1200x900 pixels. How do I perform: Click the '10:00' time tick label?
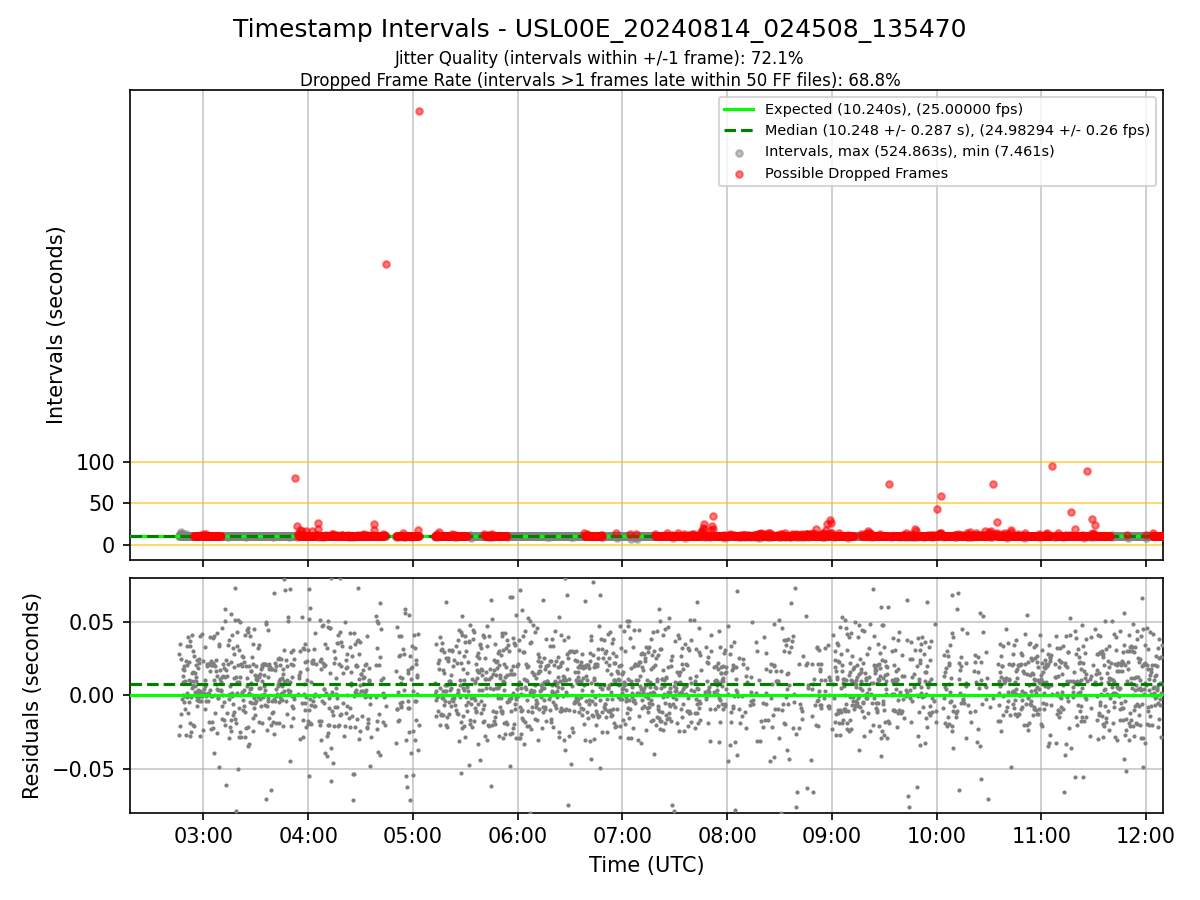click(937, 834)
